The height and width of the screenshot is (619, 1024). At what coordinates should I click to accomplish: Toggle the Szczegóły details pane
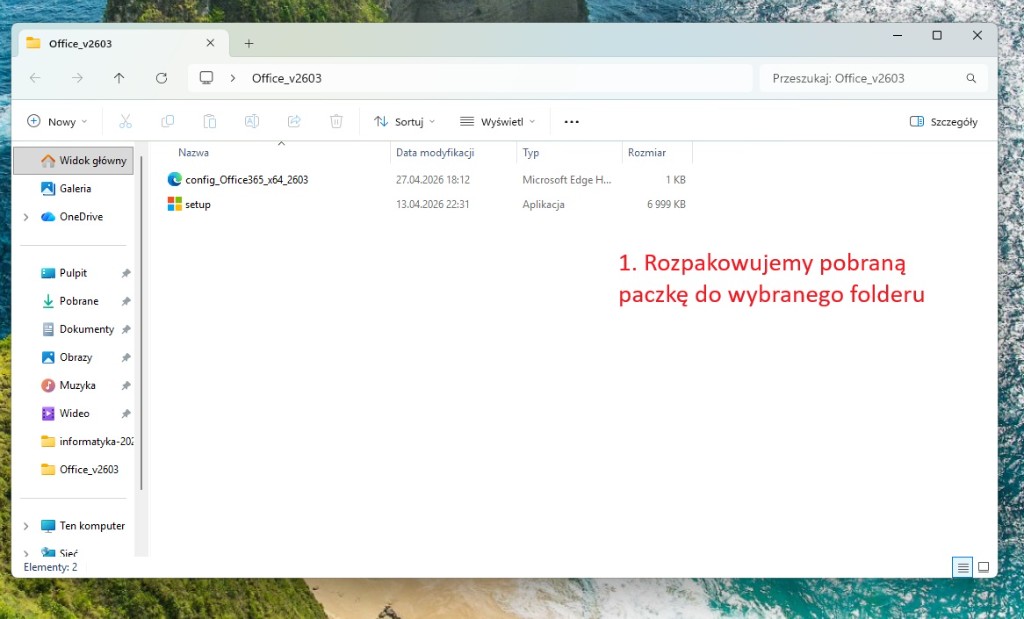[x=943, y=121]
